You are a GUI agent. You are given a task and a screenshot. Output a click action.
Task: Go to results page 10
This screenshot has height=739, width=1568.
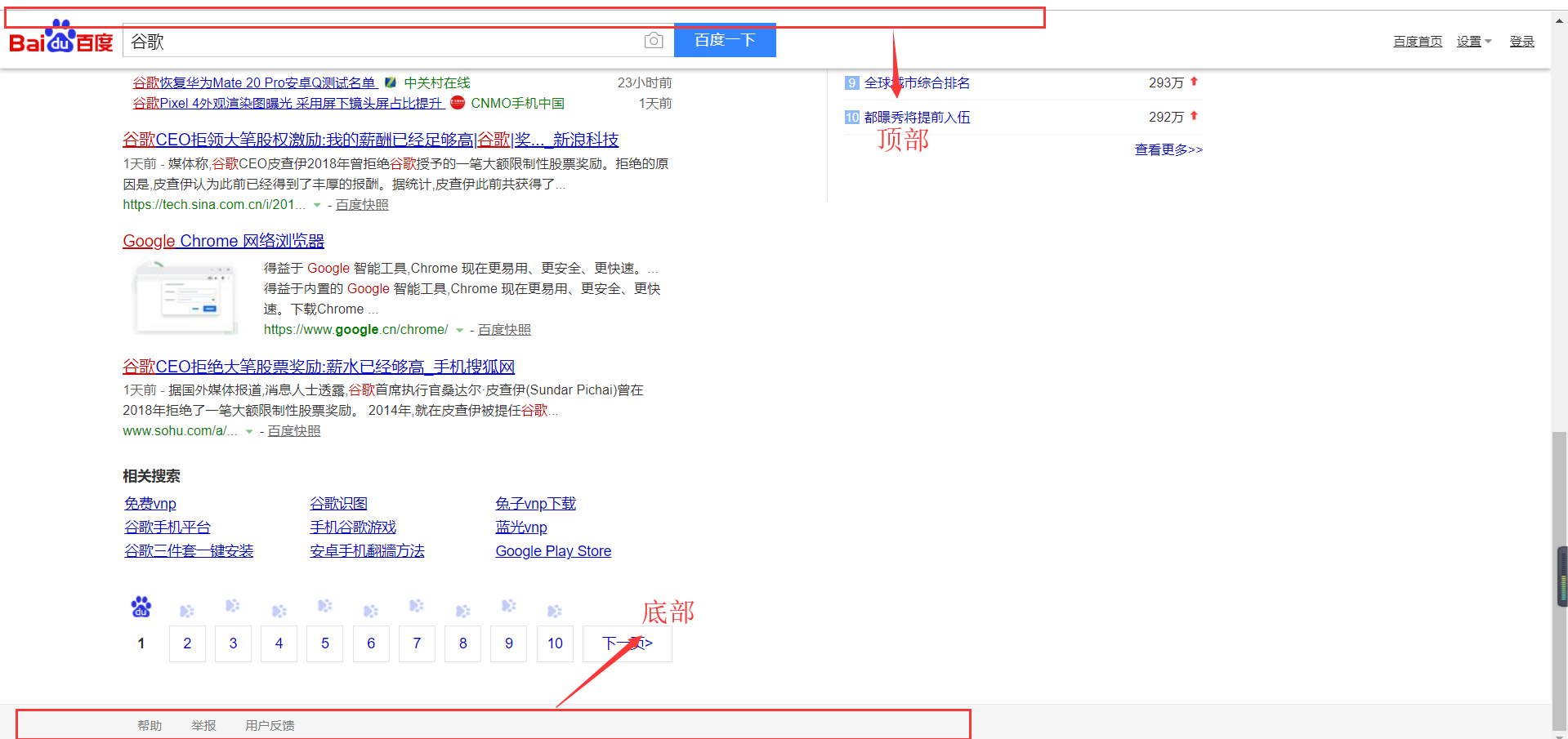(556, 643)
